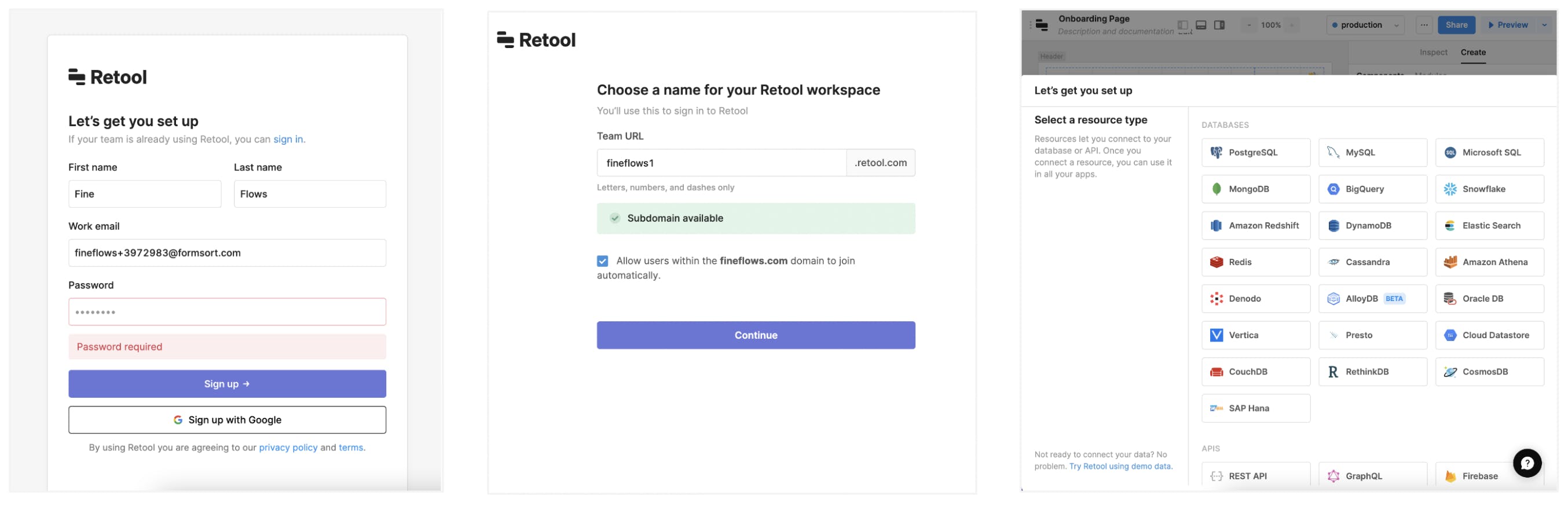Image resolution: width=1568 pixels, height=506 pixels.
Task: Click the Subdomain available message
Action: [x=756, y=219]
